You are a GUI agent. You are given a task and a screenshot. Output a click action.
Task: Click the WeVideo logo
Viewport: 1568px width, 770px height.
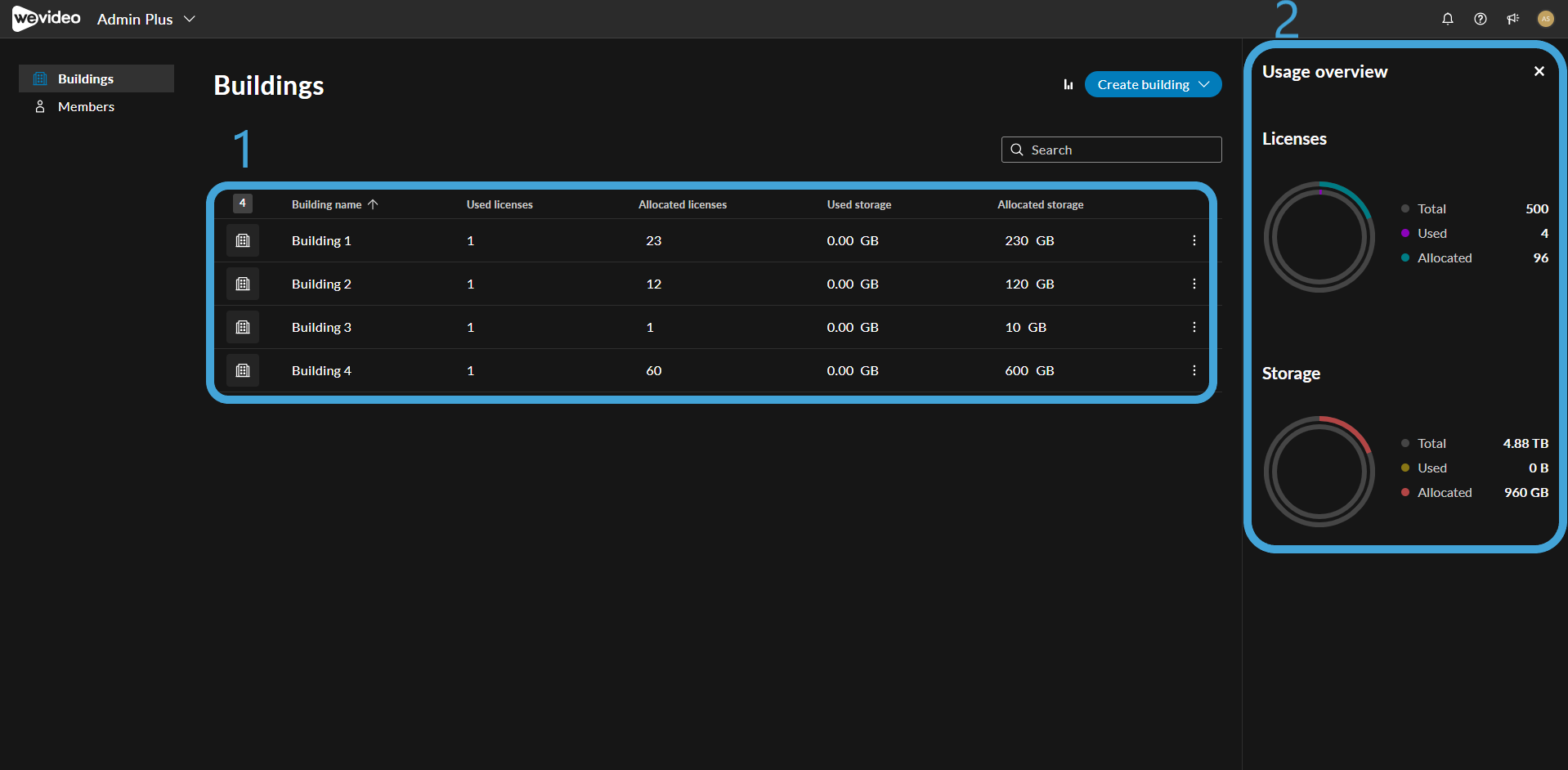coord(47,18)
